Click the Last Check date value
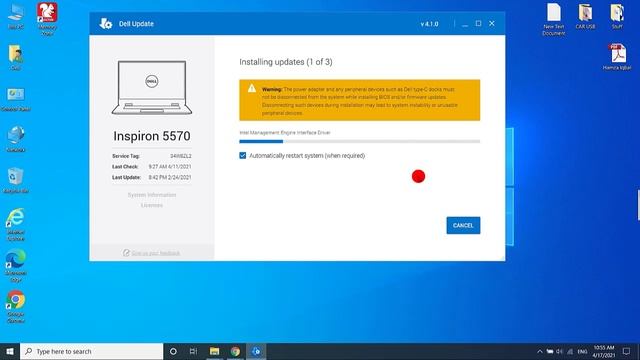 (x=170, y=167)
